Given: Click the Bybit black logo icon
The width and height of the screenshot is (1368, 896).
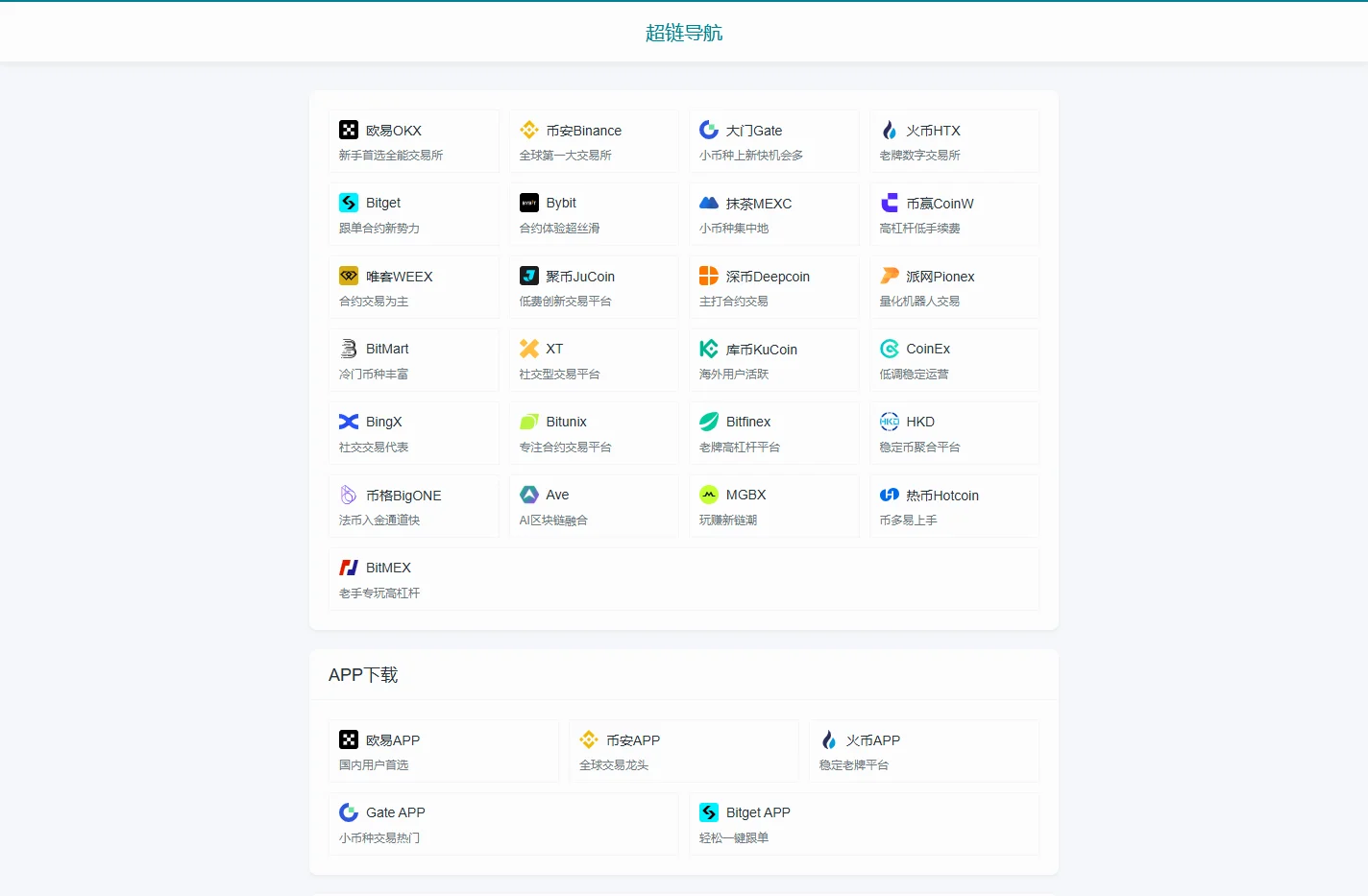Looking at the screenshot, I should click(x=529, y=203).
